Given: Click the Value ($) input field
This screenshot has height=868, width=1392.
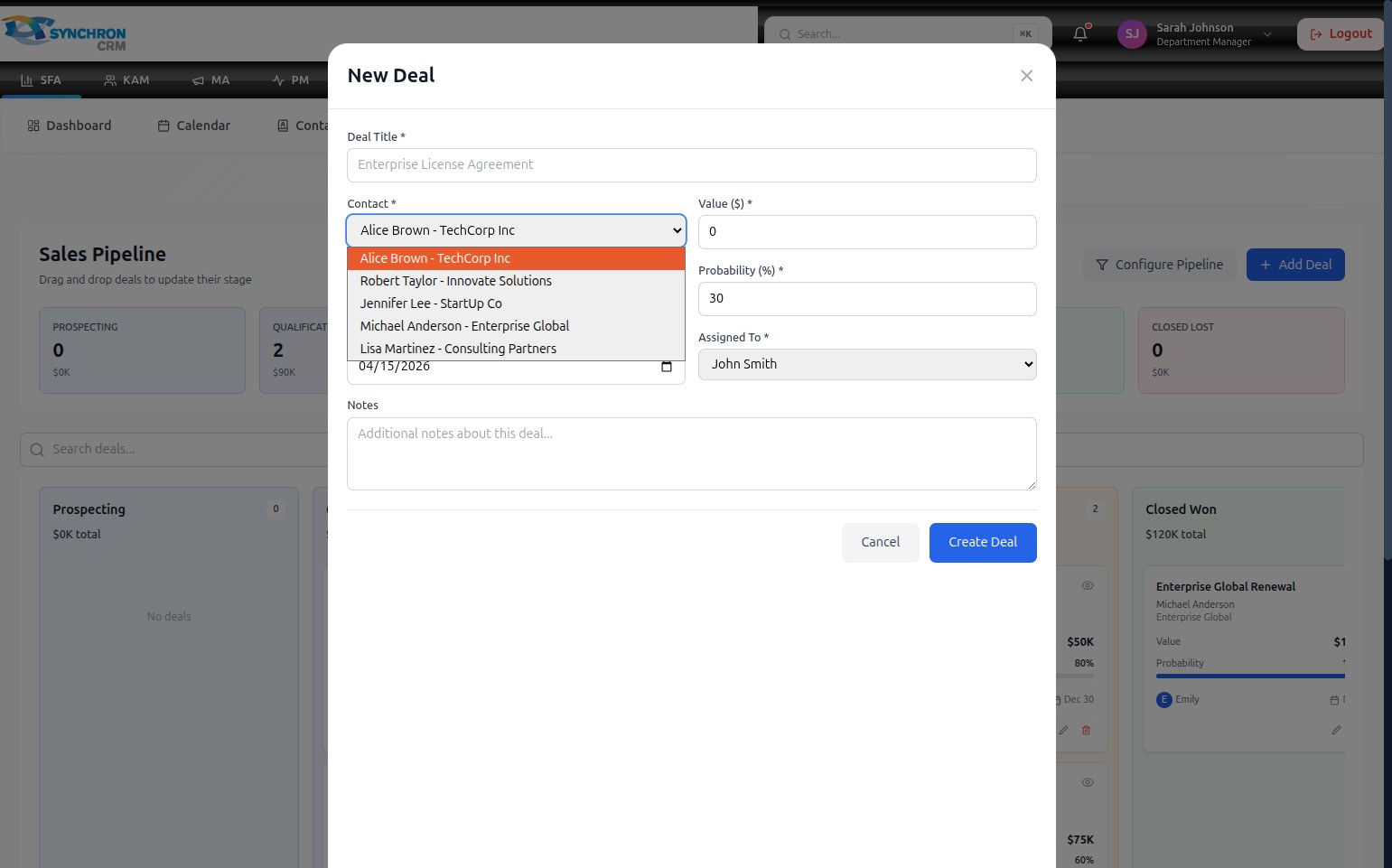Looking at the screenshot, I should pyautogui.click(x=867, y=232).
